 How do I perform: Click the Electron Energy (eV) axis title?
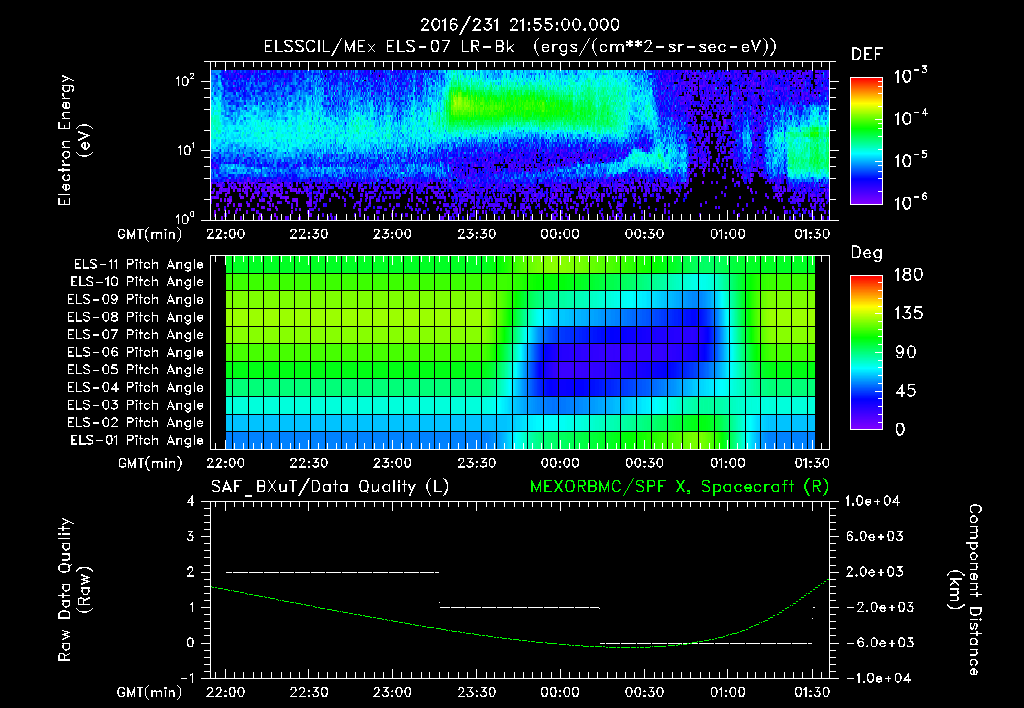point(74,140)
